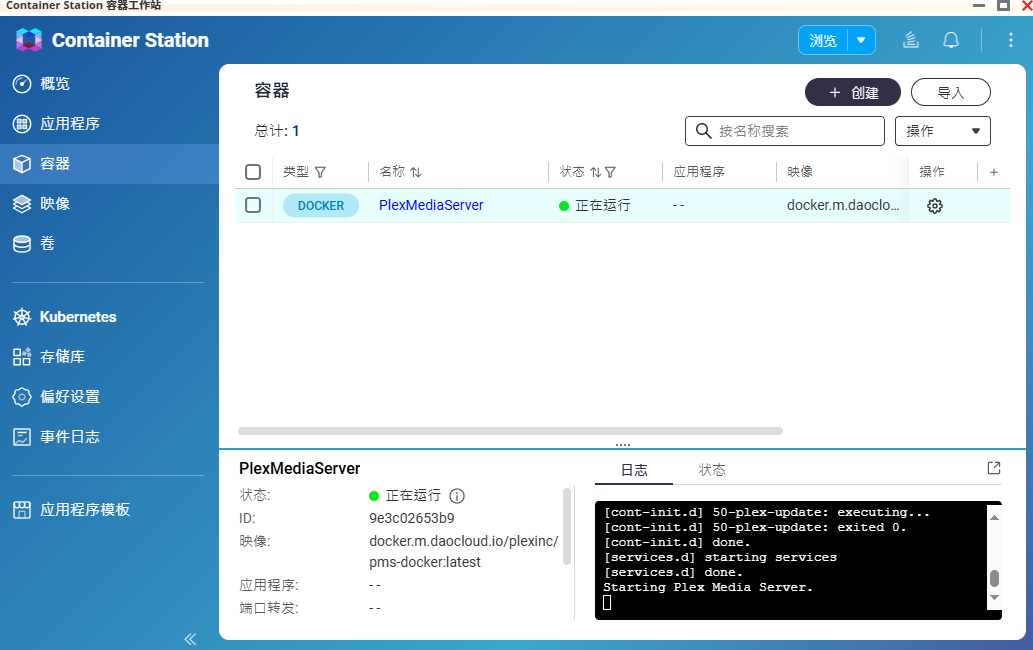Click the horizontal table scrollbar
The height and width of the screenshot is (650, 1033).
pyautogui.click(x=511, y=431)
